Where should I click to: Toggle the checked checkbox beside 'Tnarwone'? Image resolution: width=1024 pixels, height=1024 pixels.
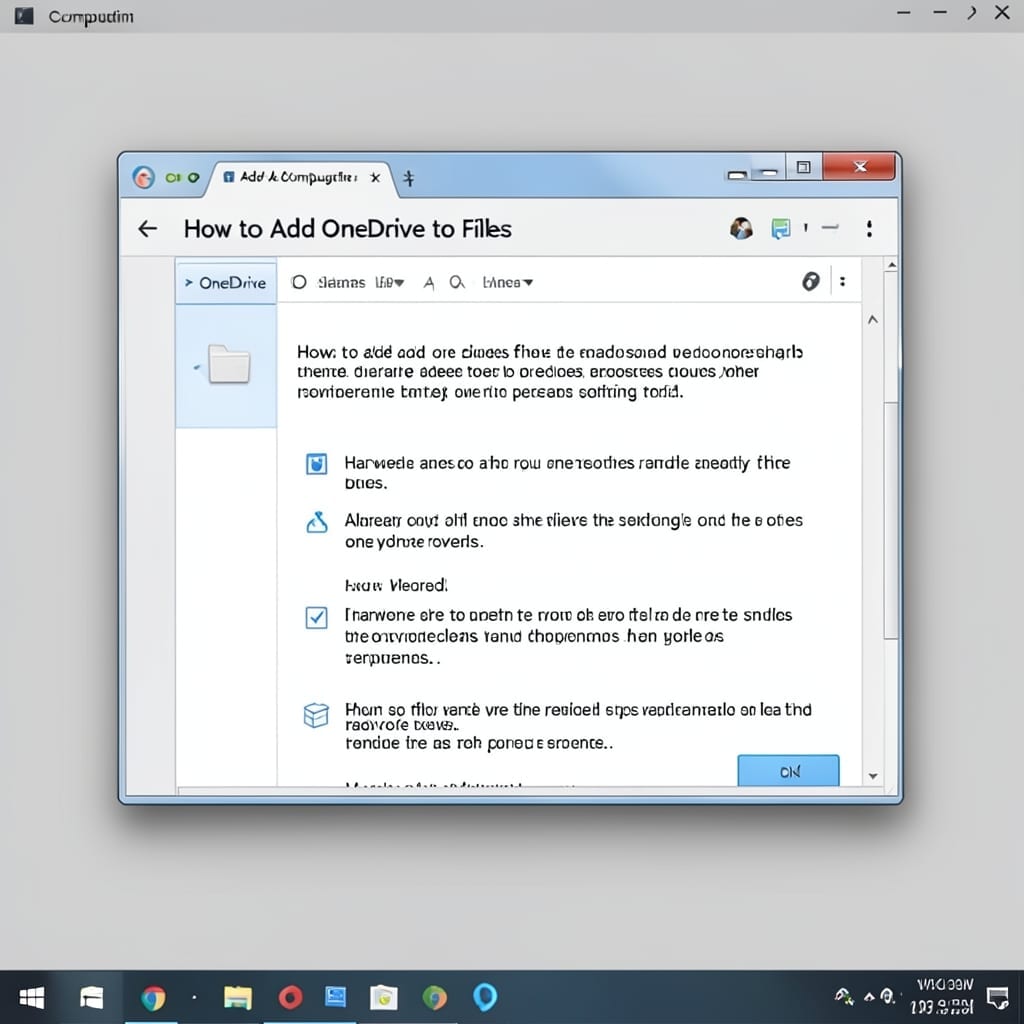point(317,617)
